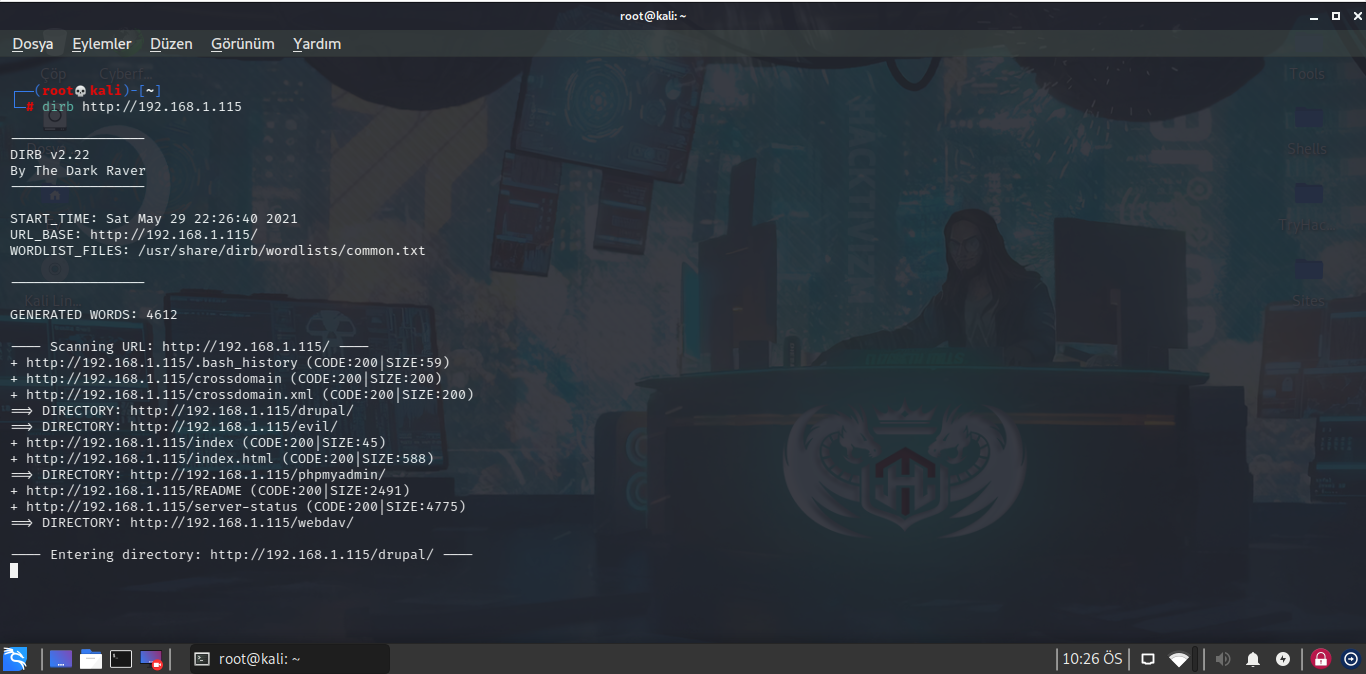Viewport: 1366px width, 674px height.
Task: Launch the terminal emulator taskbar icon
Action: tap(121, 659)
